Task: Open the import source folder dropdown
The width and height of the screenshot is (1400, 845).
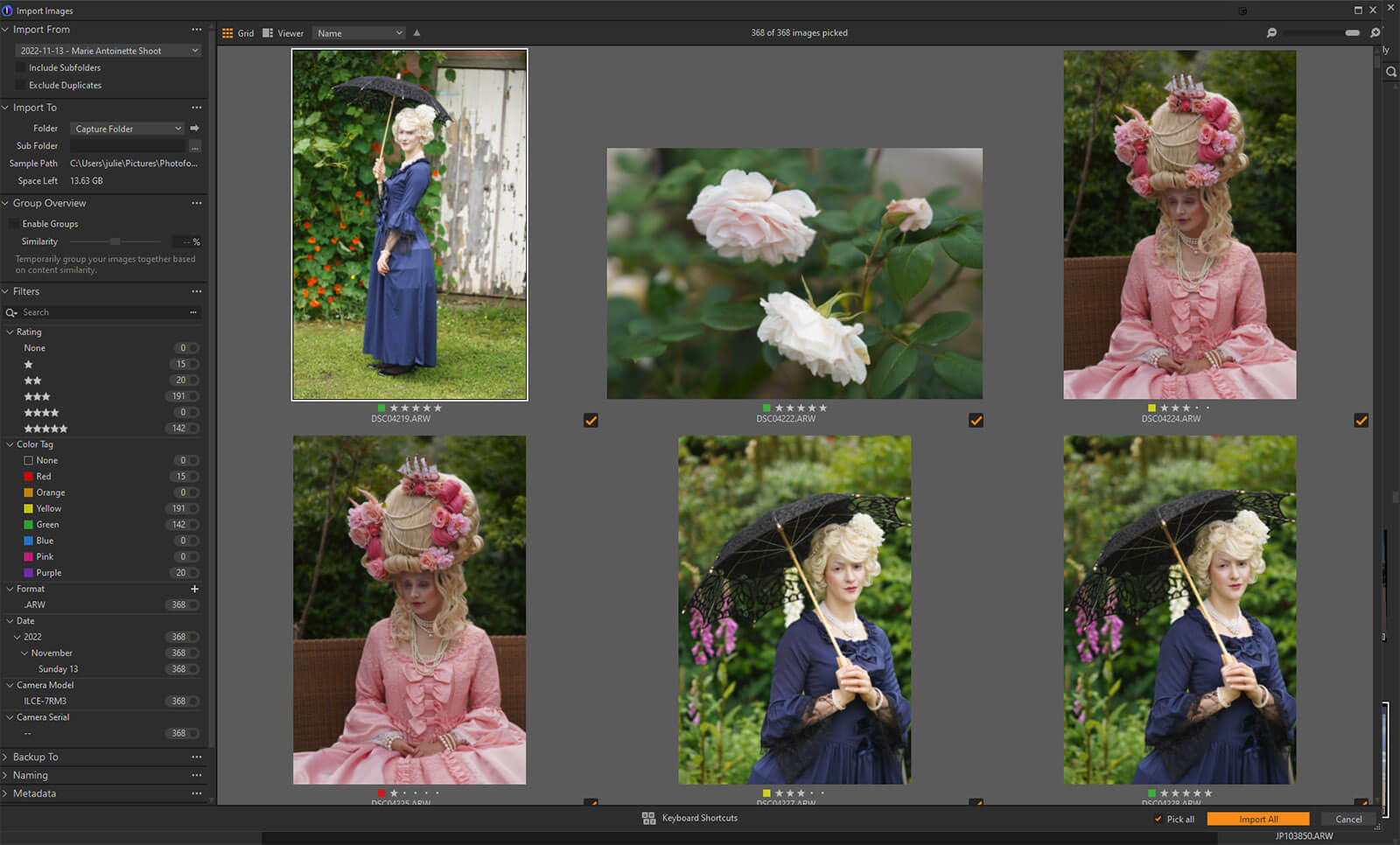Action: (x=108, y=51)
